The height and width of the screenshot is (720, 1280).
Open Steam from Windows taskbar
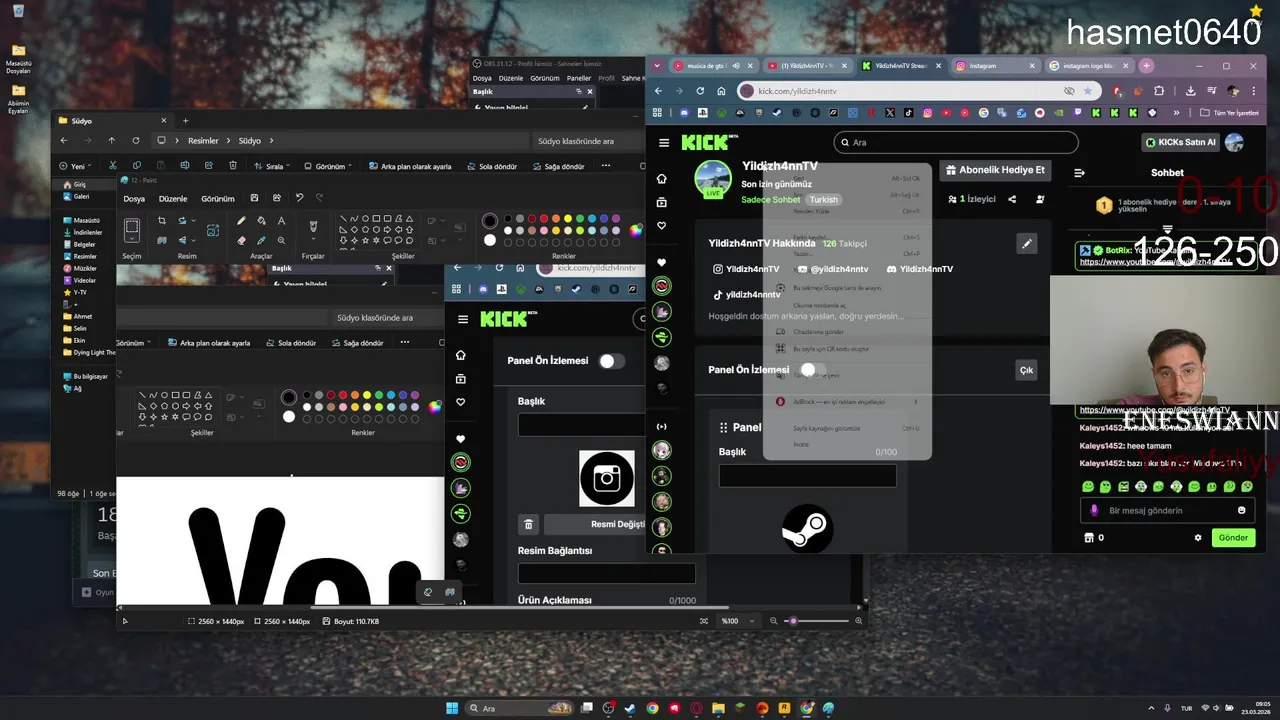[x=630, y=708]
